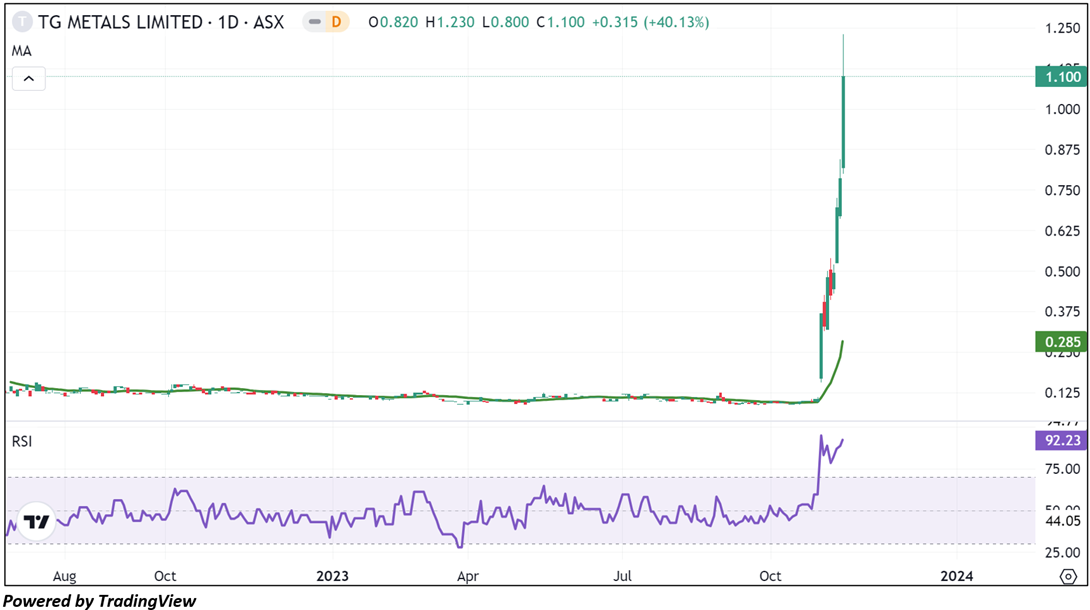This screenshot has width=1090, height=610.
Task: Click the low price value L0.800
Action: point(505,22)
